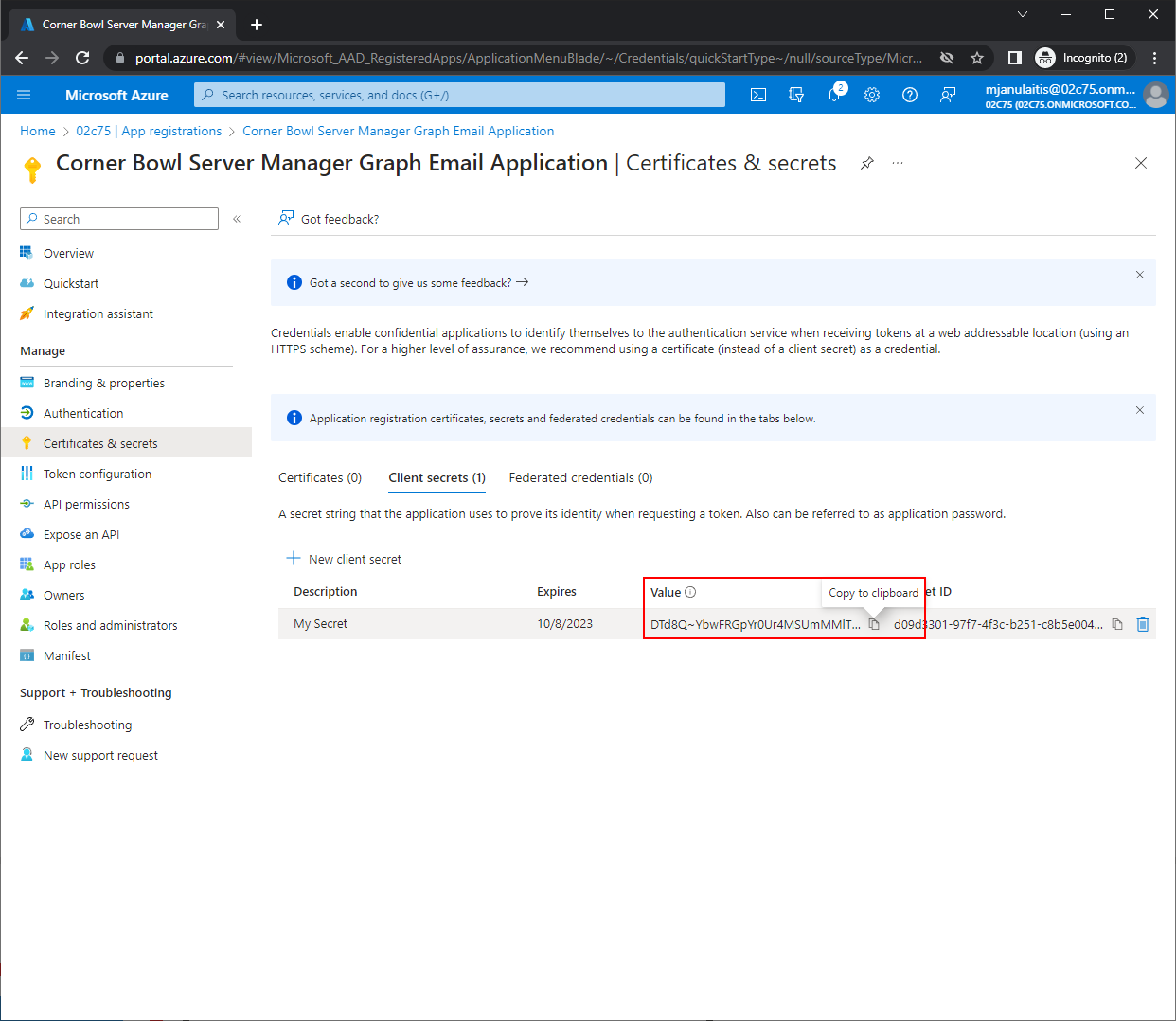Open the portal hamburger menu

(x=24, y=95)
